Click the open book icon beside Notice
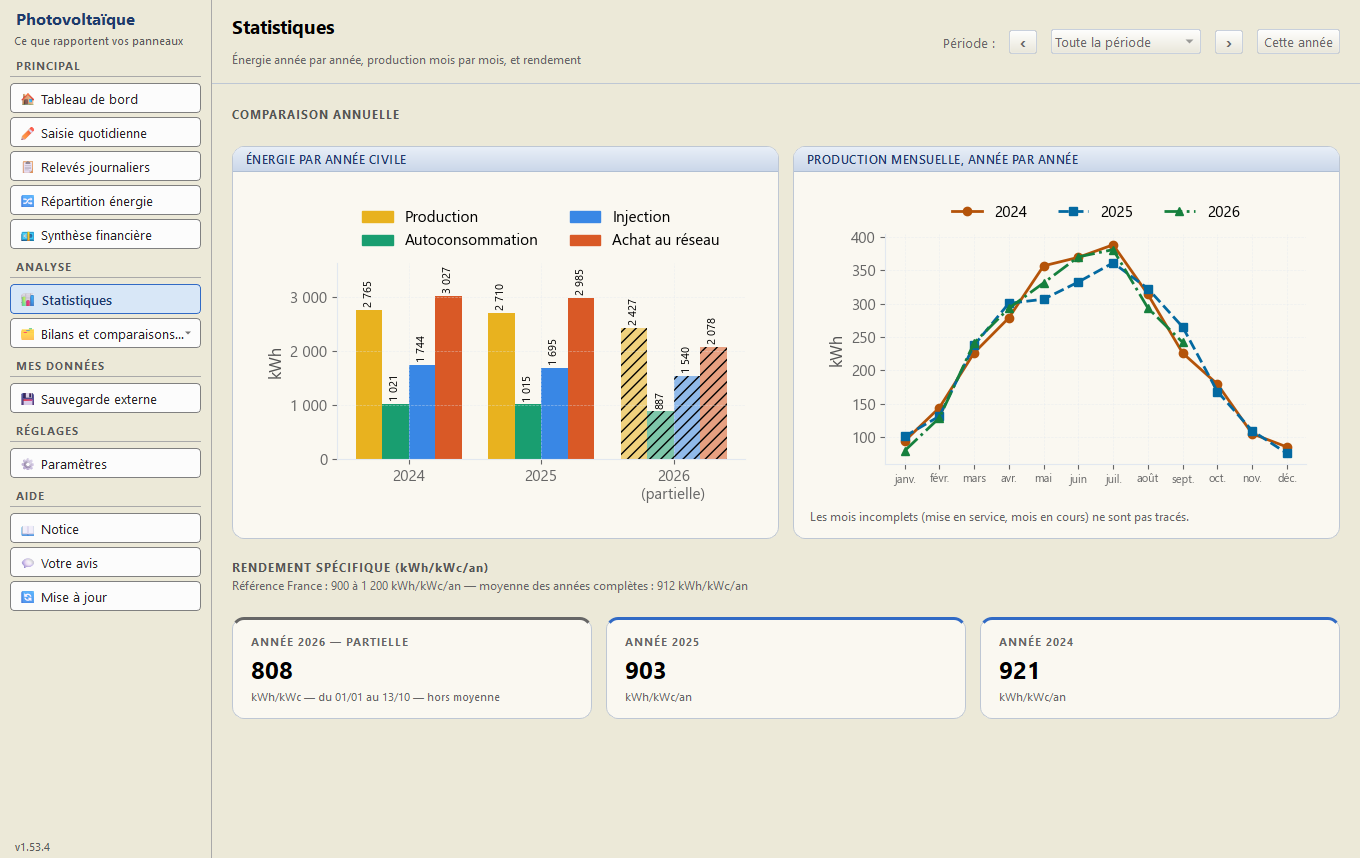Screen dimensions: 1360x858 pos(27,529)
